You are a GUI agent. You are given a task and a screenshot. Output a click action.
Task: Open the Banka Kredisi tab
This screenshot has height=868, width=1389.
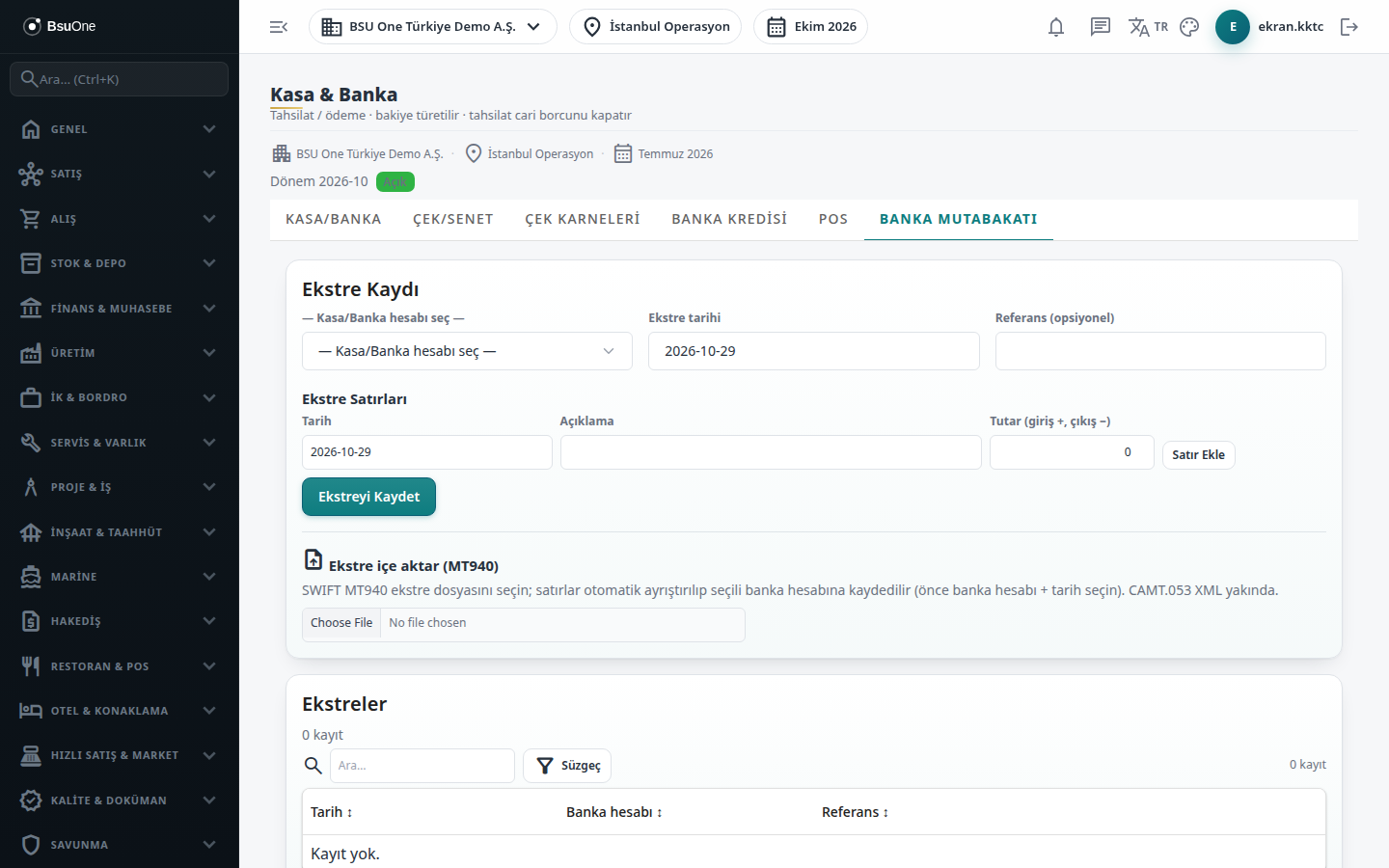[729, 219]
